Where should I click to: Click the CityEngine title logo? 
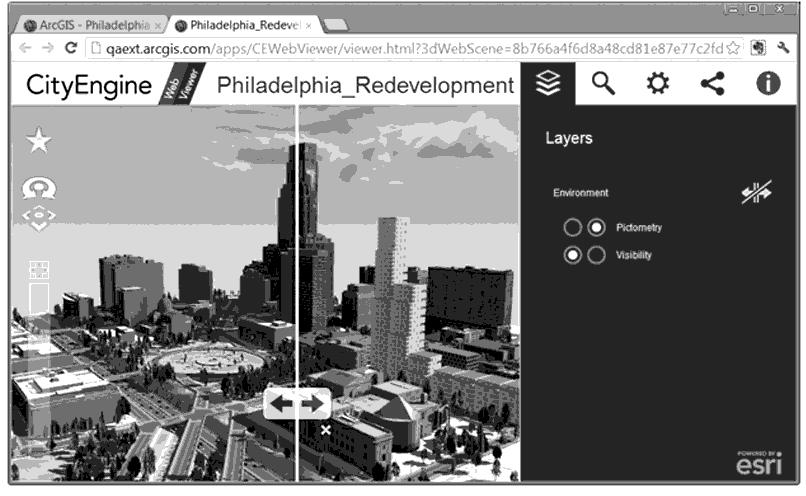[x=89, y=85]
